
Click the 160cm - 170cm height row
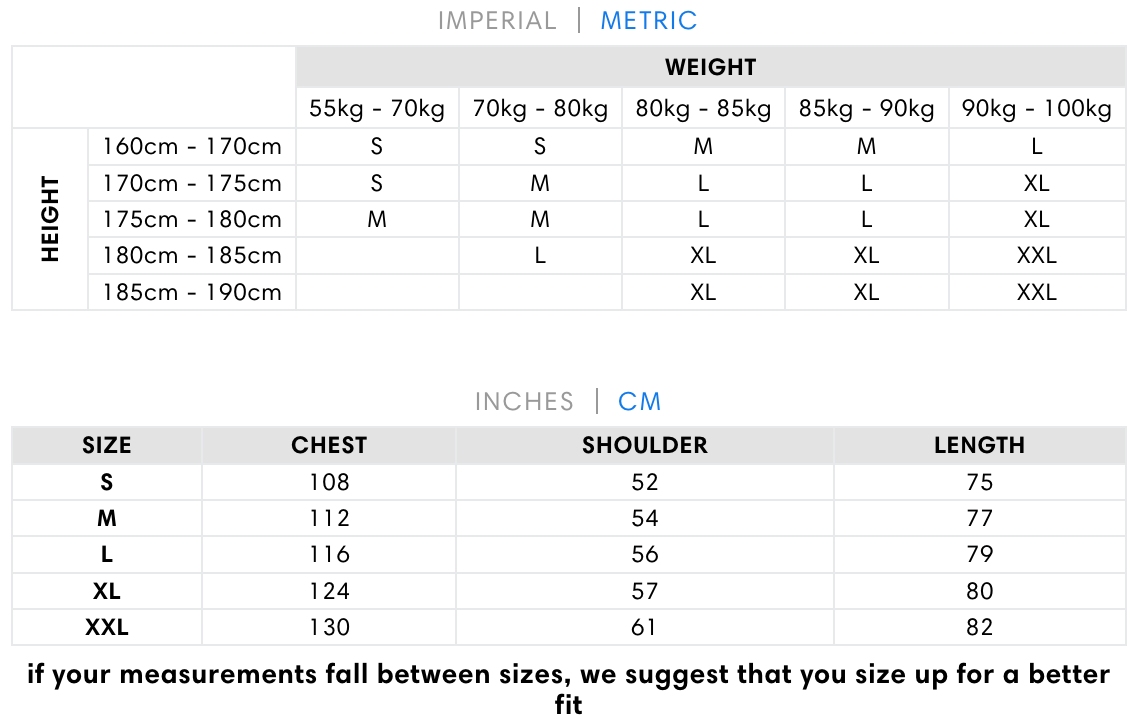[x=192, y=147]
